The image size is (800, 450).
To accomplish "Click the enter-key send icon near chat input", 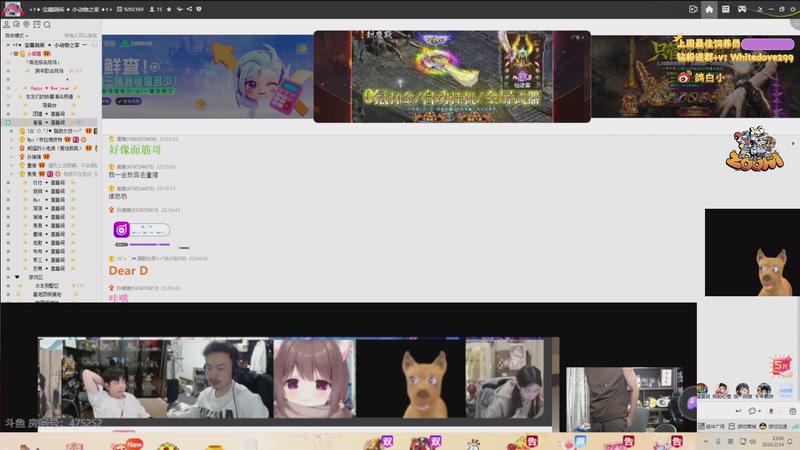I will [x=738, y=411].
